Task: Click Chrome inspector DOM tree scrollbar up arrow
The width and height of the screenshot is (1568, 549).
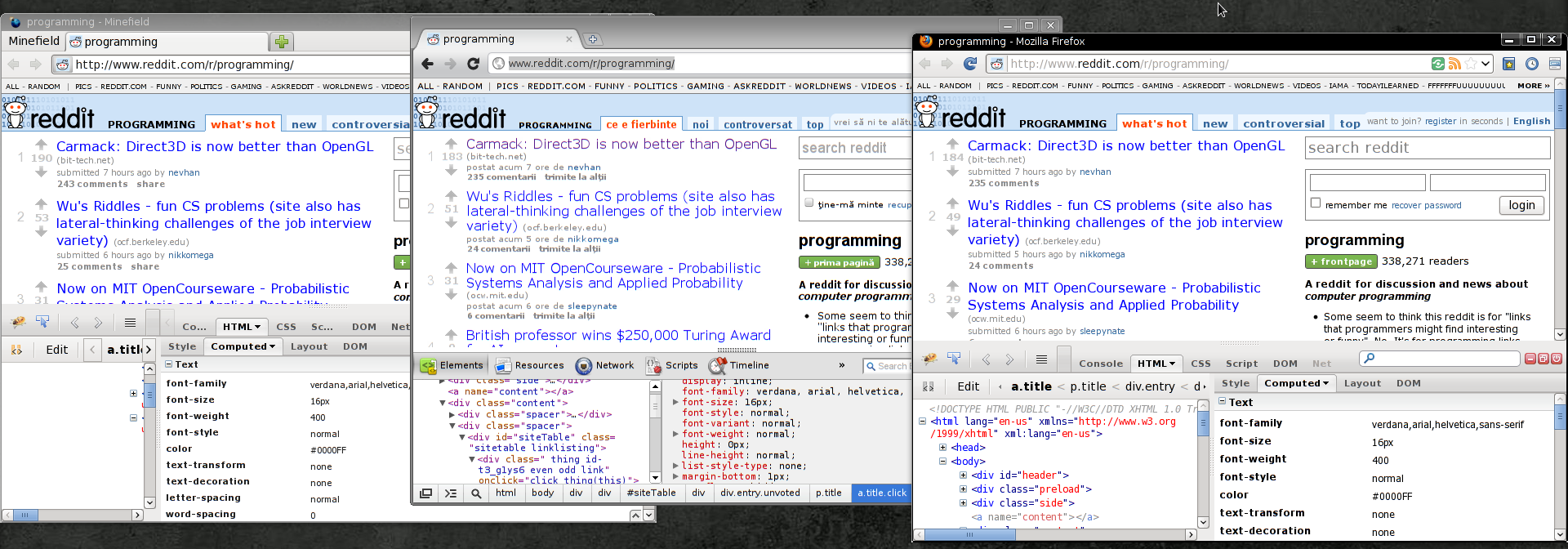Action: [655, 386]
